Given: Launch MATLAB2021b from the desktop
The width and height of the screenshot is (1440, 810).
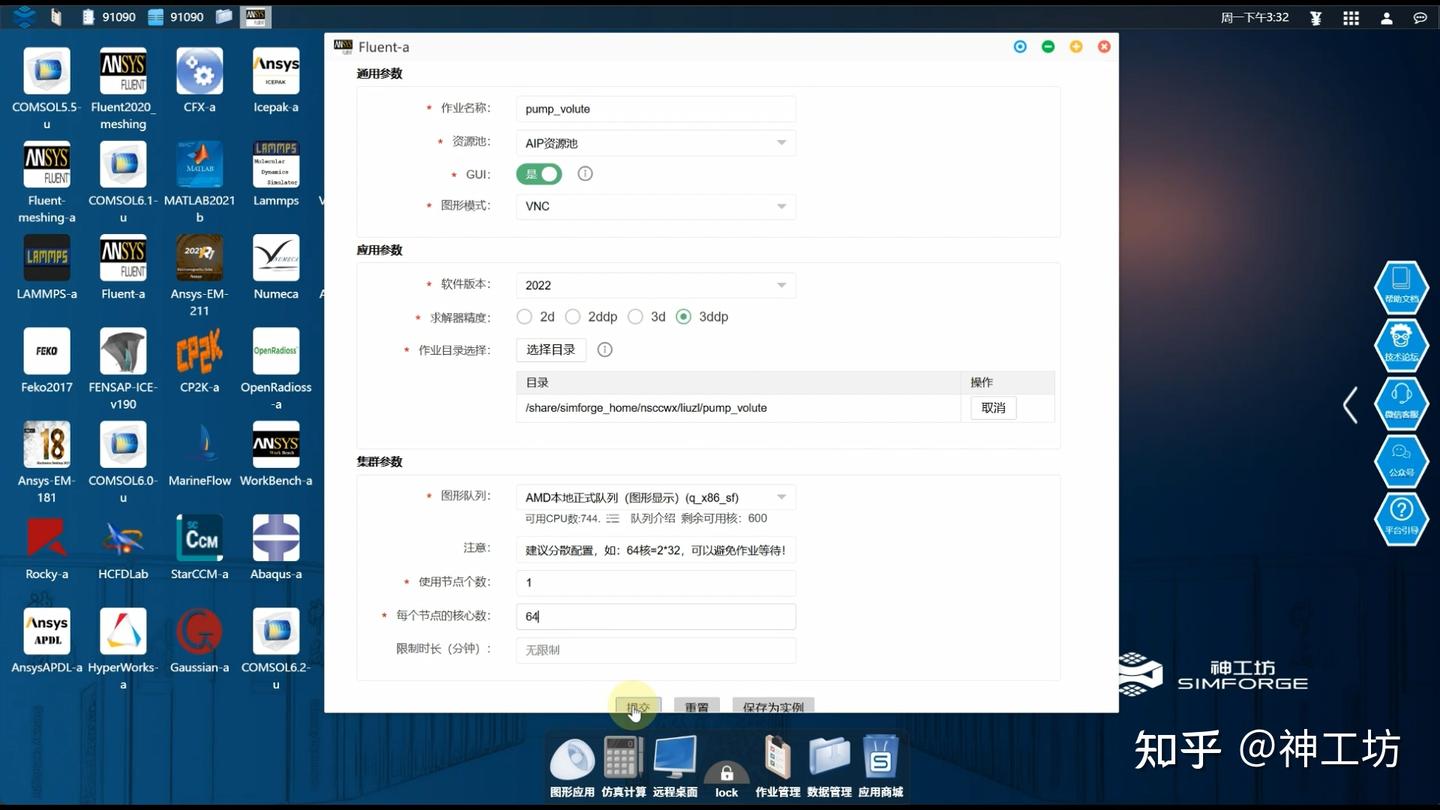Looking at the screenshot, I should click(x=200, y=165).
